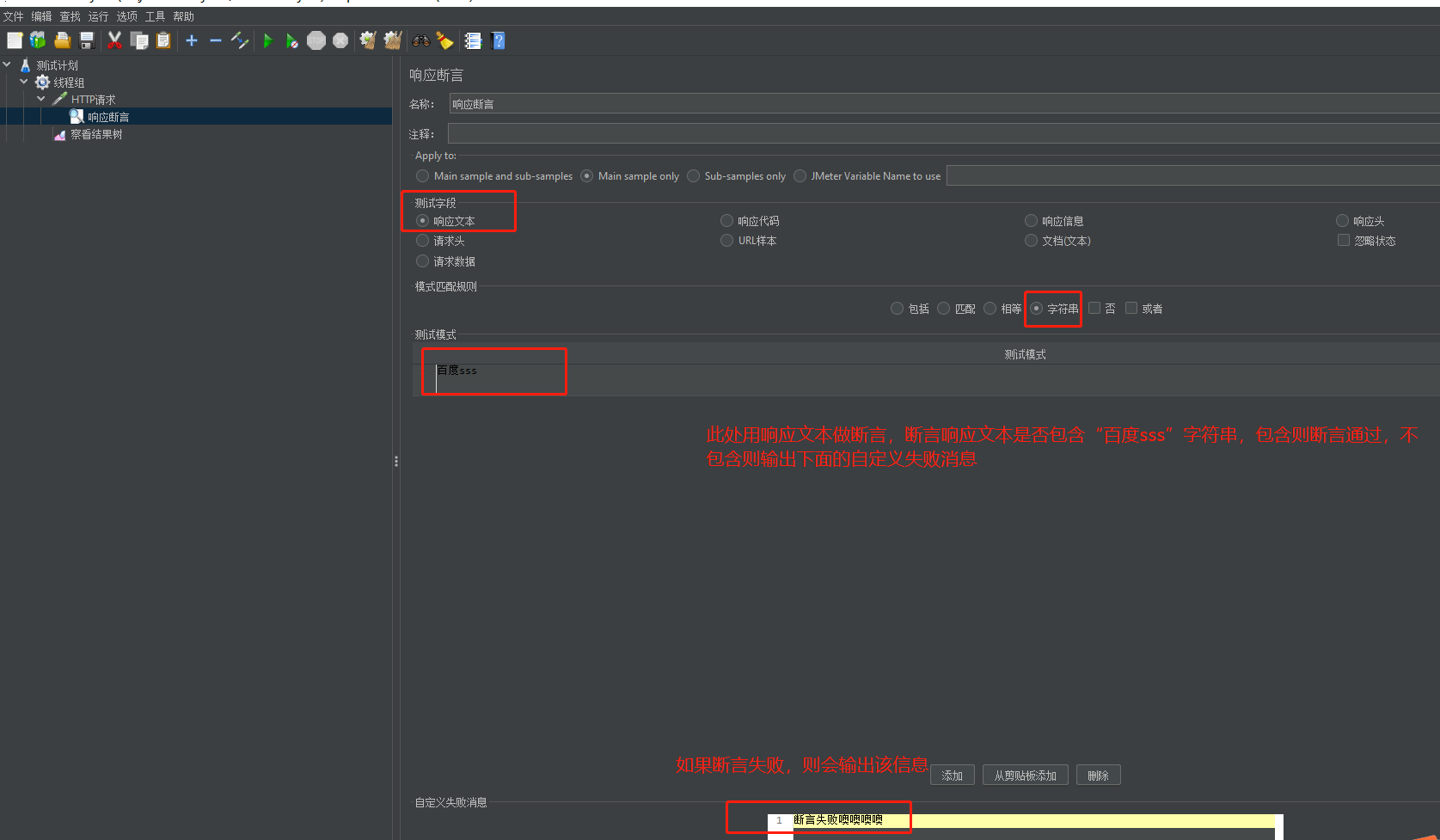Start the test with green play icon
1440x840 pixels.
tap(267, 40)
